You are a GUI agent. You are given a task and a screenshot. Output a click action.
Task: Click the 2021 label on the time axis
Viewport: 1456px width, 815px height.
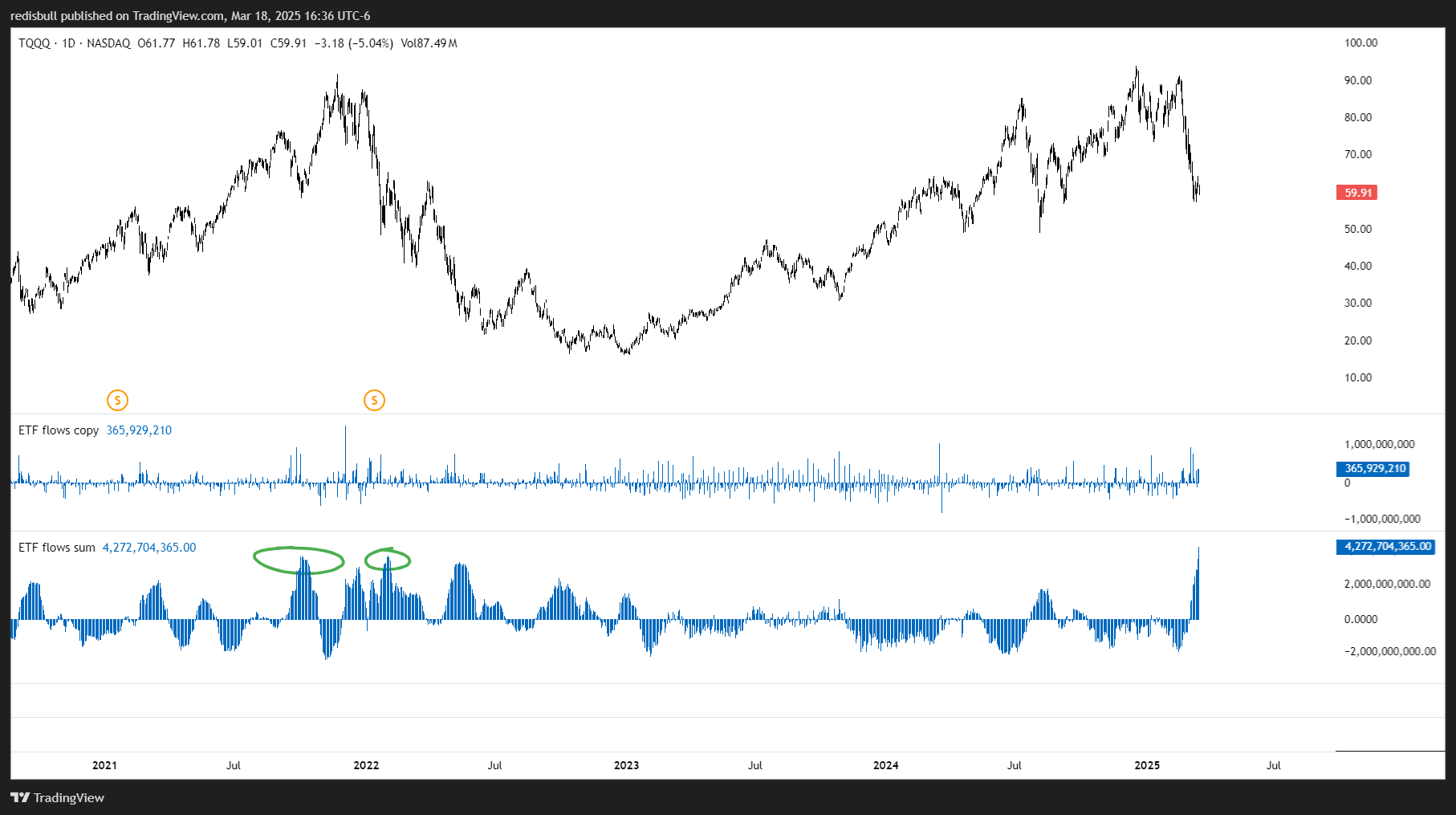(x=104, y=765)
